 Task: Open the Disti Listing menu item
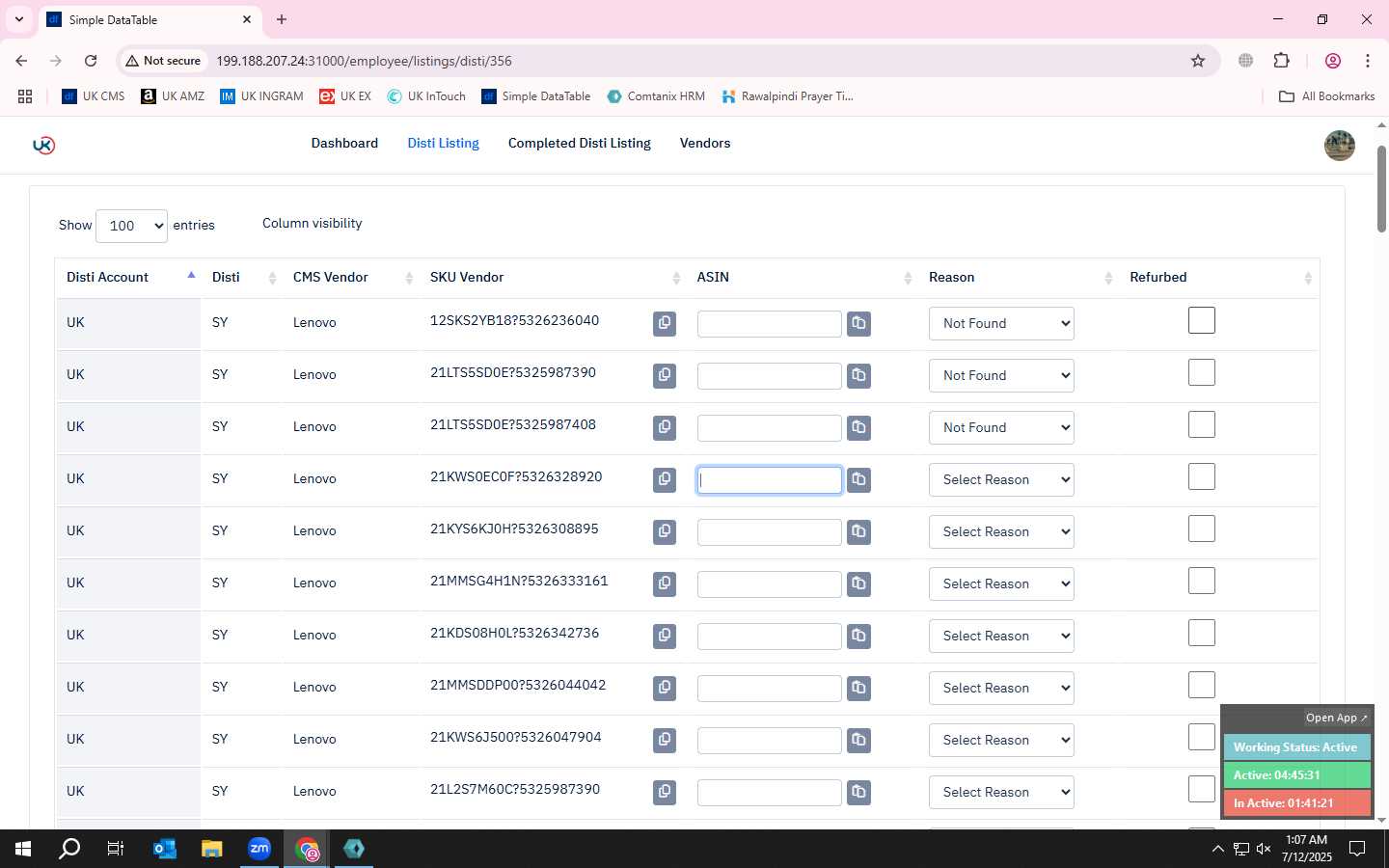click(x=443, y=143)
